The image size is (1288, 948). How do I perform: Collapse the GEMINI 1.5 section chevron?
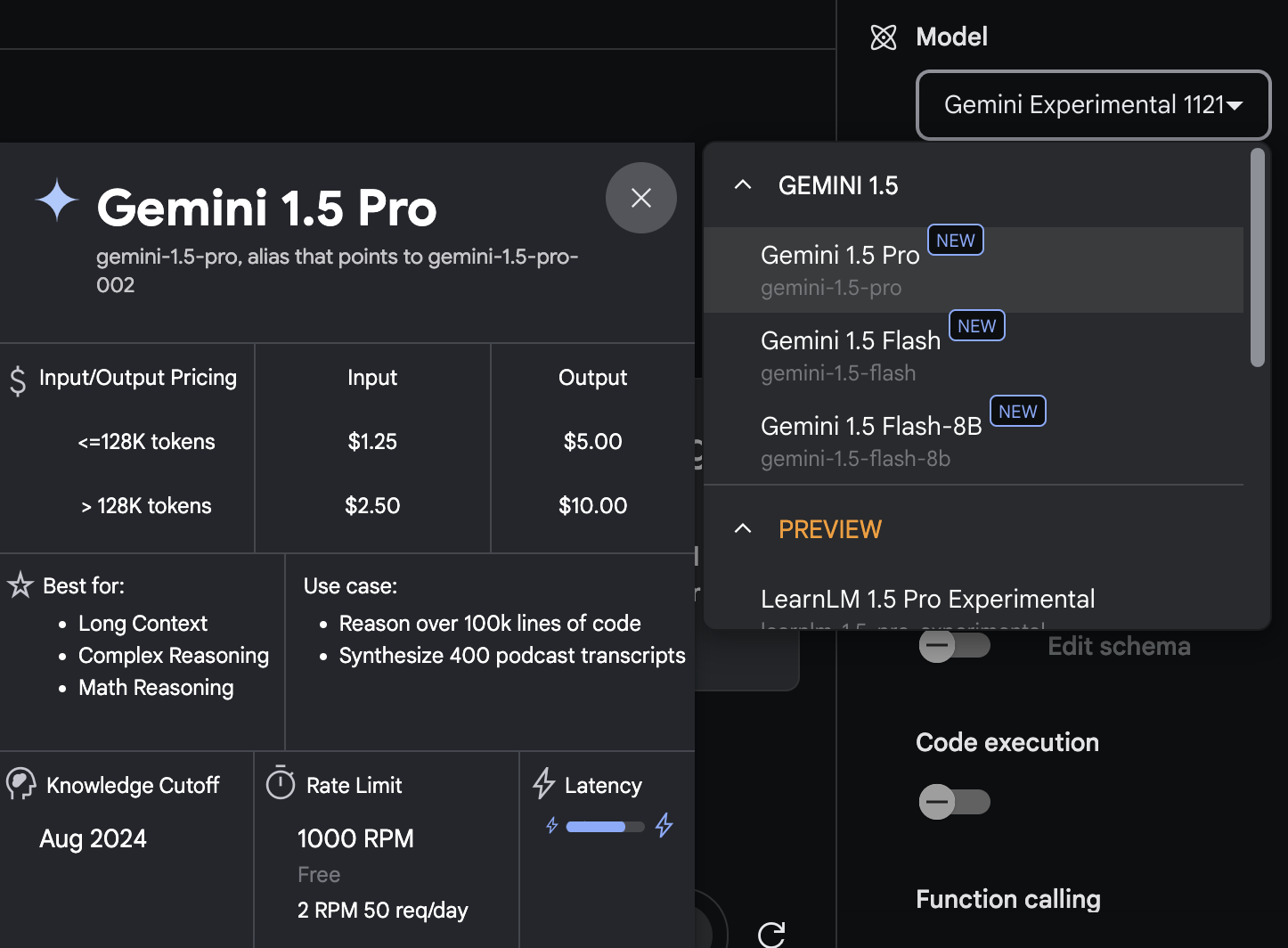(x=743, y=184)
